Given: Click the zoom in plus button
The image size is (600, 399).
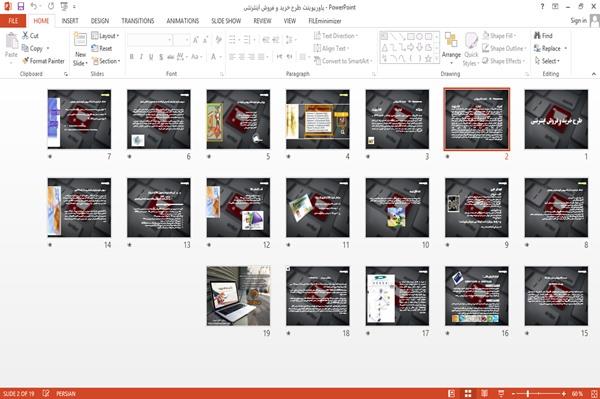Looking at the screenshot, I should 564,393.
